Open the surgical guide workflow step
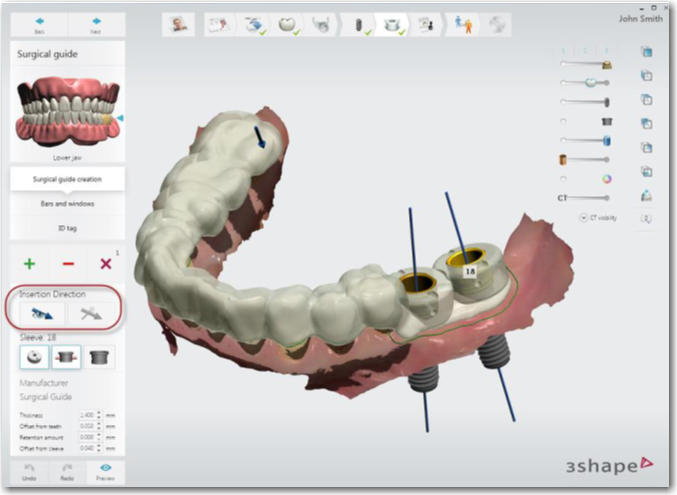 (392, 25)
